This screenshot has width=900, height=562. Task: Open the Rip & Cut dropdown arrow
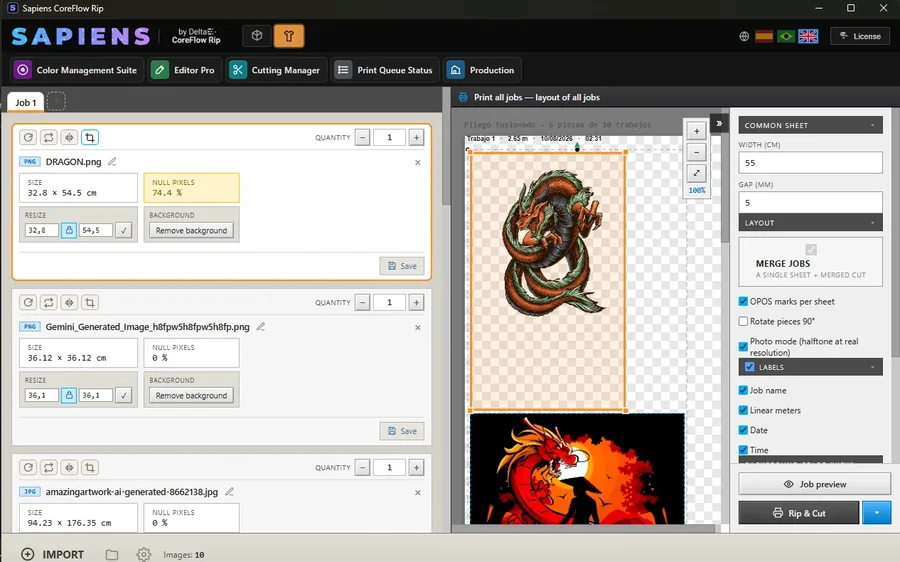click(876, 513)
